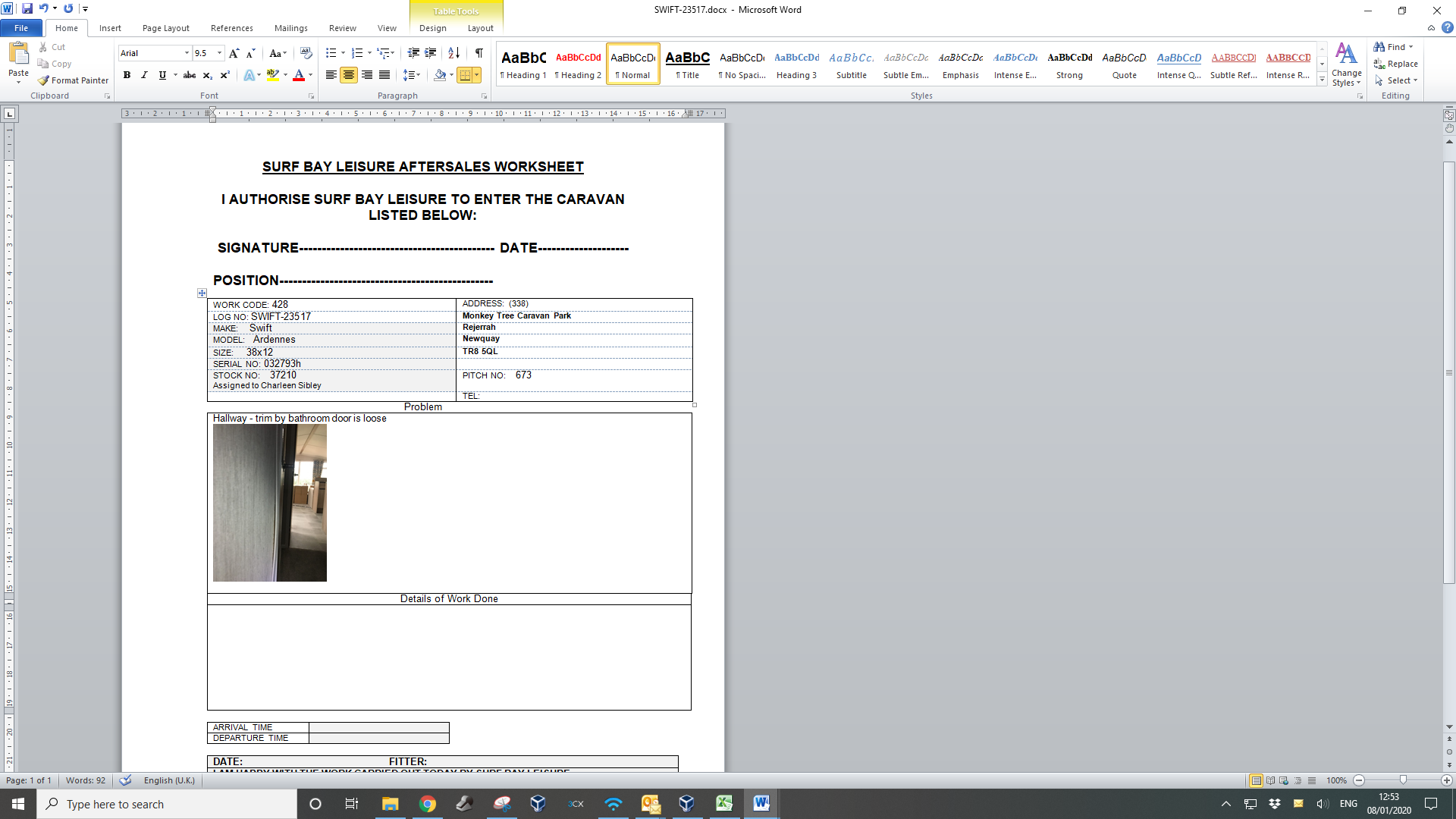Switch to the Mailings tab
This screenshot has width=1456, height=819.
point(290,28)
